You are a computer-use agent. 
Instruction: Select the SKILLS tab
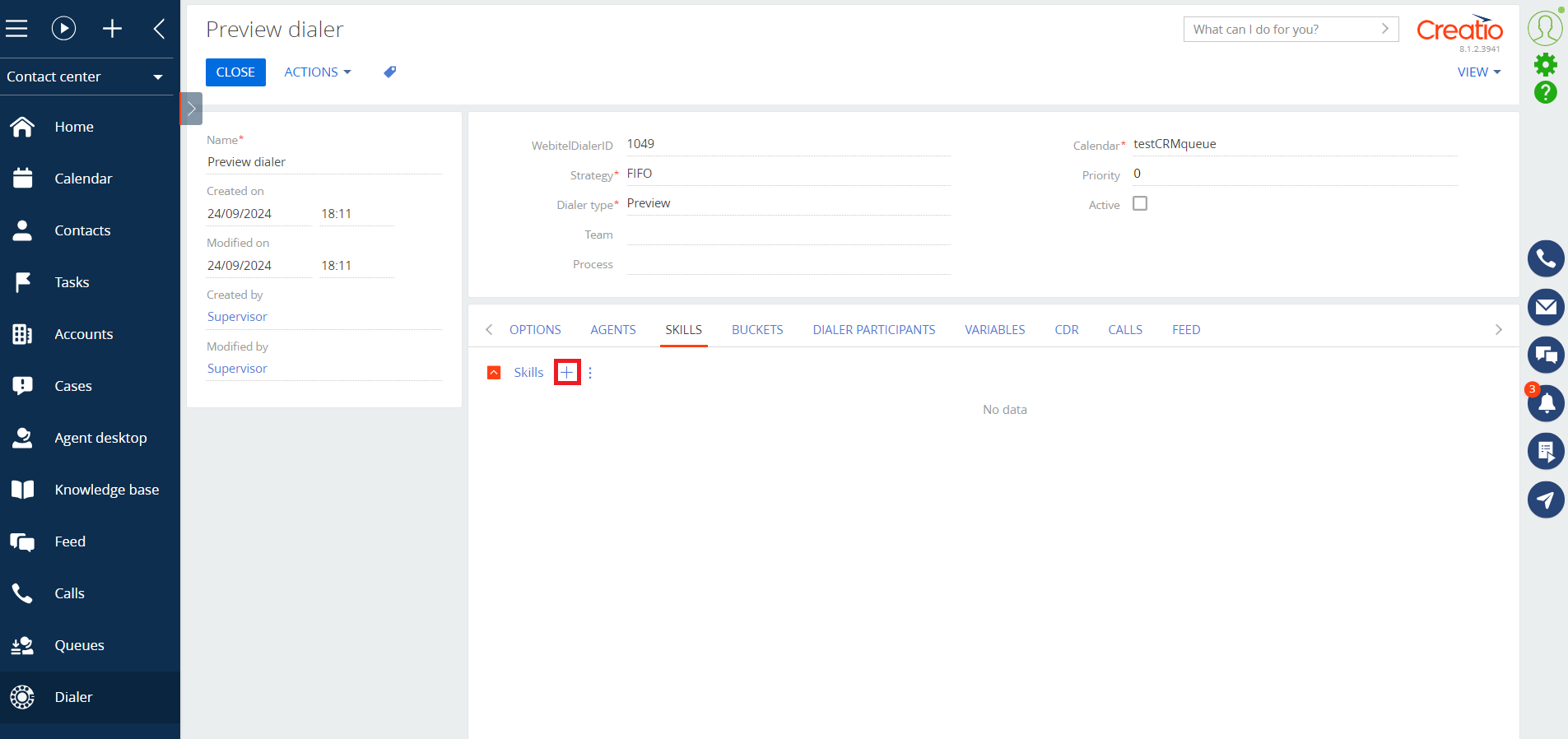click(x=684, y=330)
